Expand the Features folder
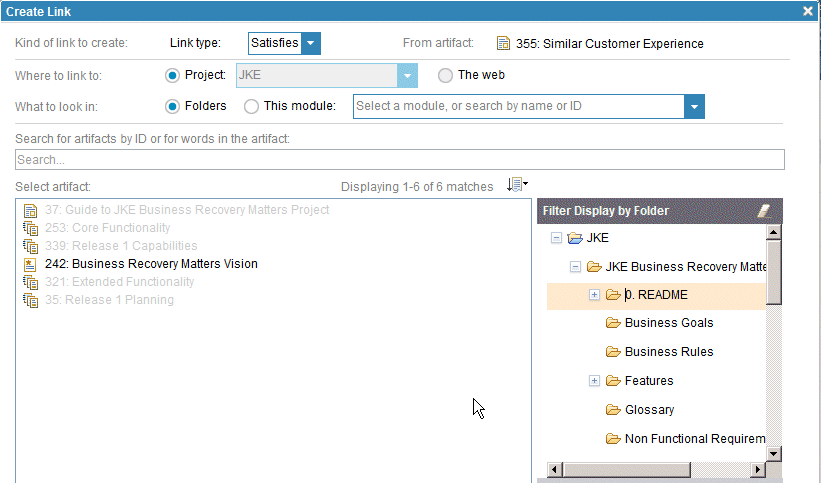This screenshot has height=483, width=821. click(594, 381)
